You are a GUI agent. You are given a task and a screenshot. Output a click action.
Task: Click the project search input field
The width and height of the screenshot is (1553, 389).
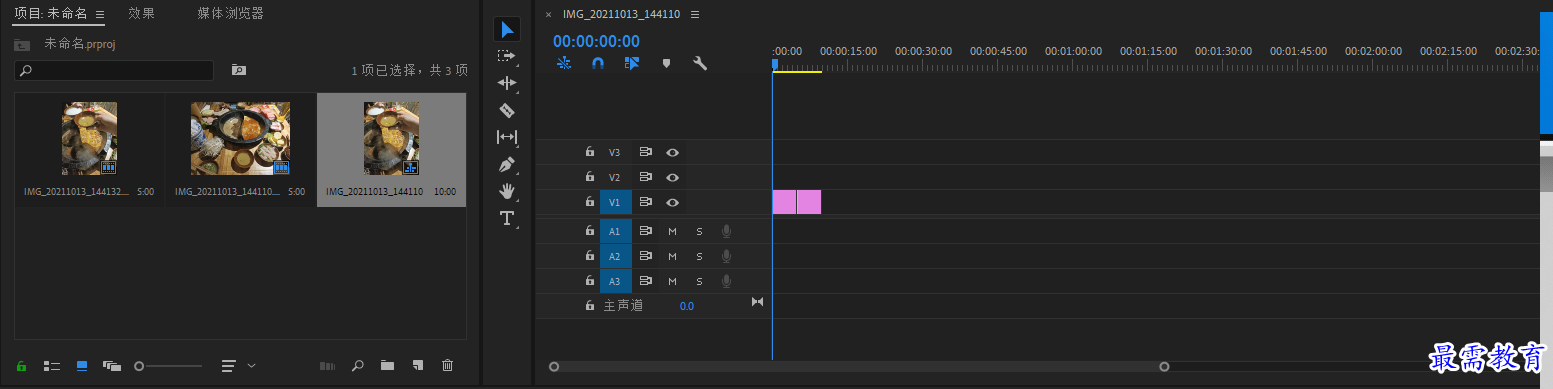point(114,70)
